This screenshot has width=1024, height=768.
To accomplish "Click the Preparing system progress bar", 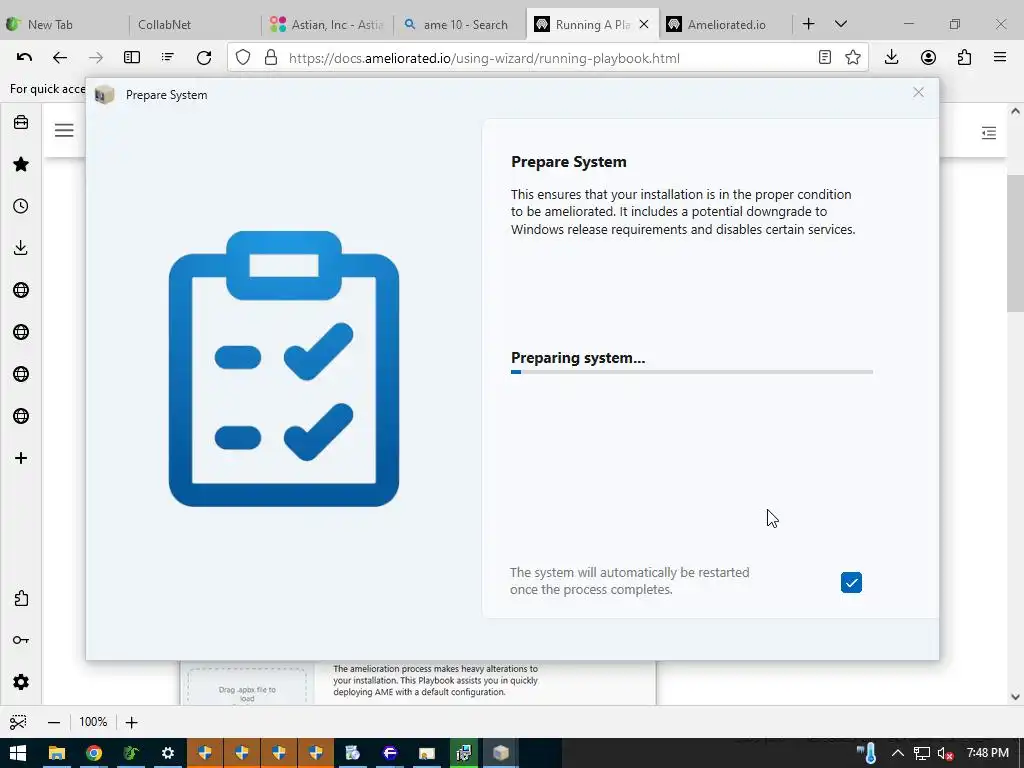I will click(692, 372).
